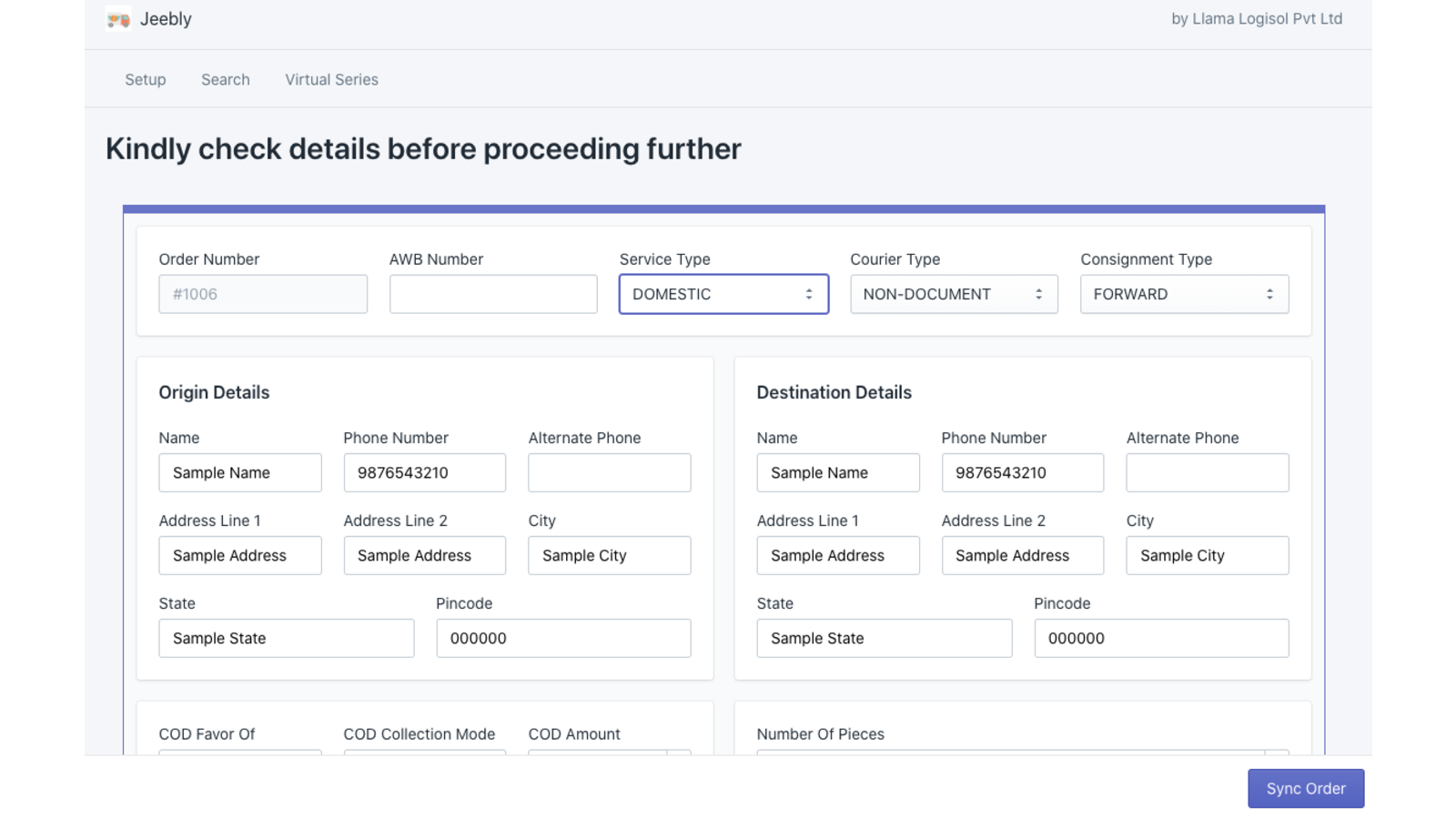
Task: Open the Virtual Series section
Action: pos(330,79)
